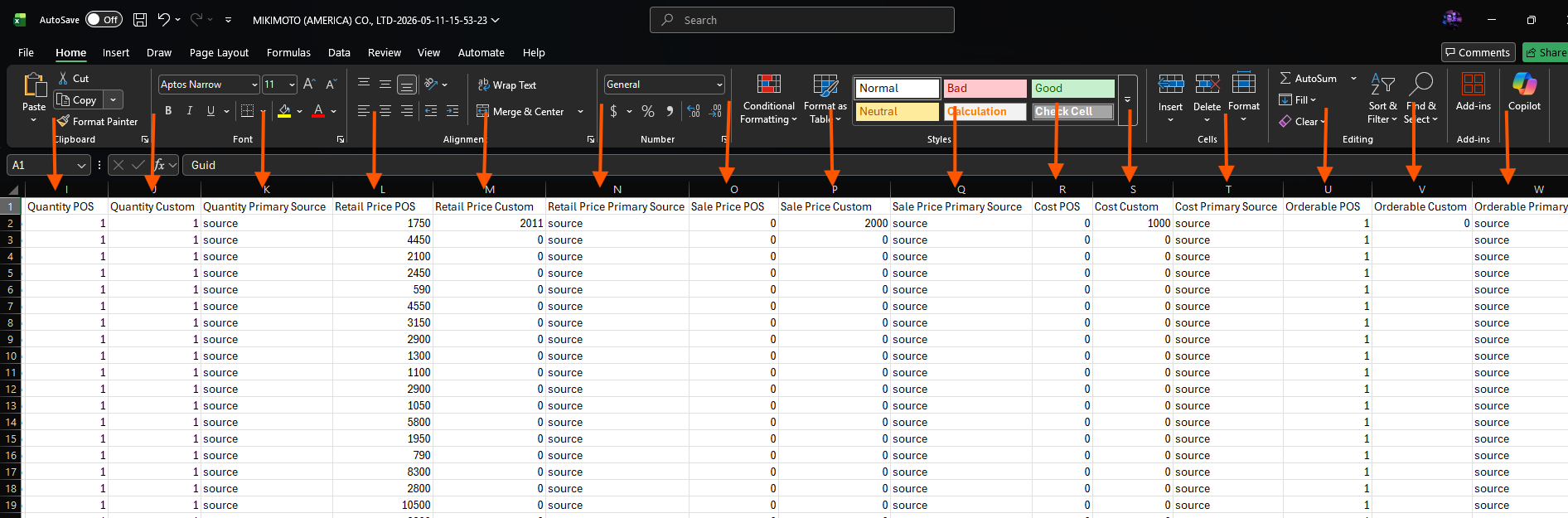Open Fill dropdown

point(1297,99)
